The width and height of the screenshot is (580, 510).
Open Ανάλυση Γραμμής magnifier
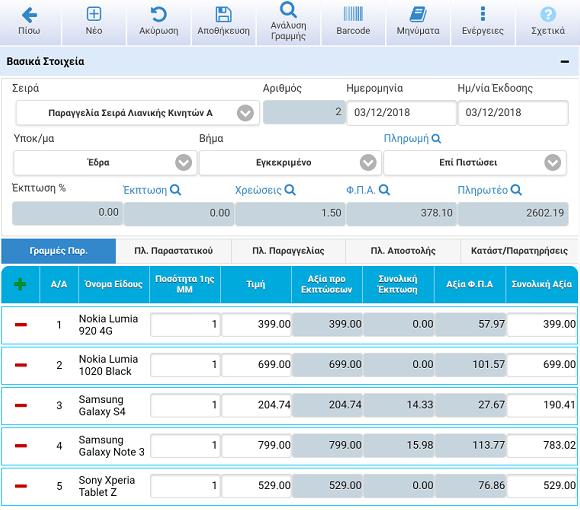tap(288, 10)
